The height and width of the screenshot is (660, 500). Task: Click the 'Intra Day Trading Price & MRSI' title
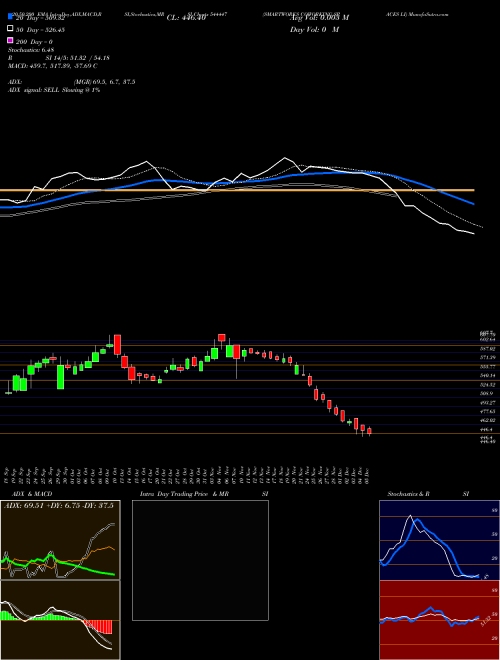coord(204,494)
